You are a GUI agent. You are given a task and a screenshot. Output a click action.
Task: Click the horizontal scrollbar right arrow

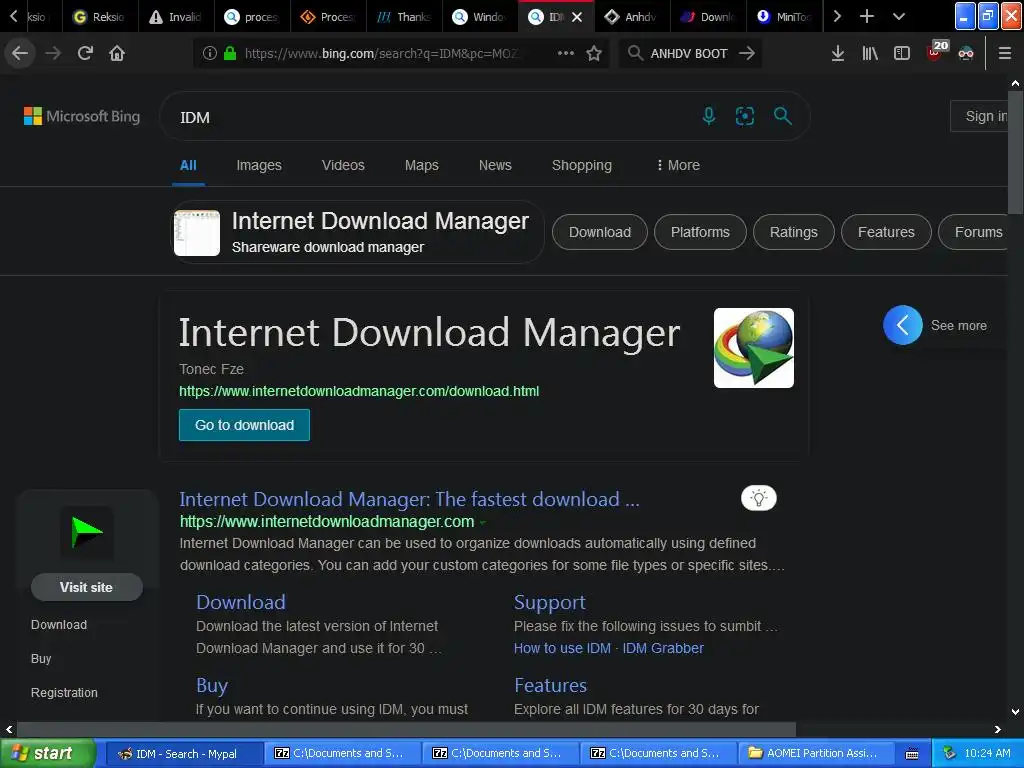click(998, 729)
